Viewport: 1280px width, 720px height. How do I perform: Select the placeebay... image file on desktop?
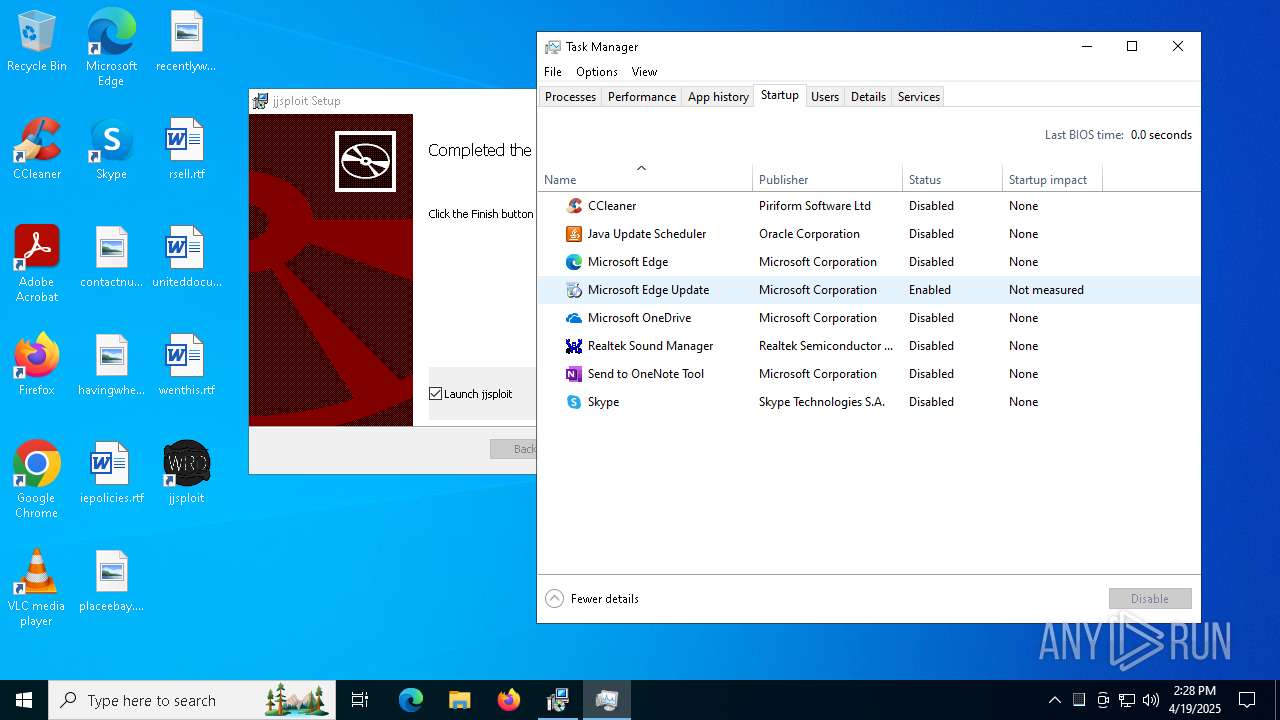(x=111, y=582)
